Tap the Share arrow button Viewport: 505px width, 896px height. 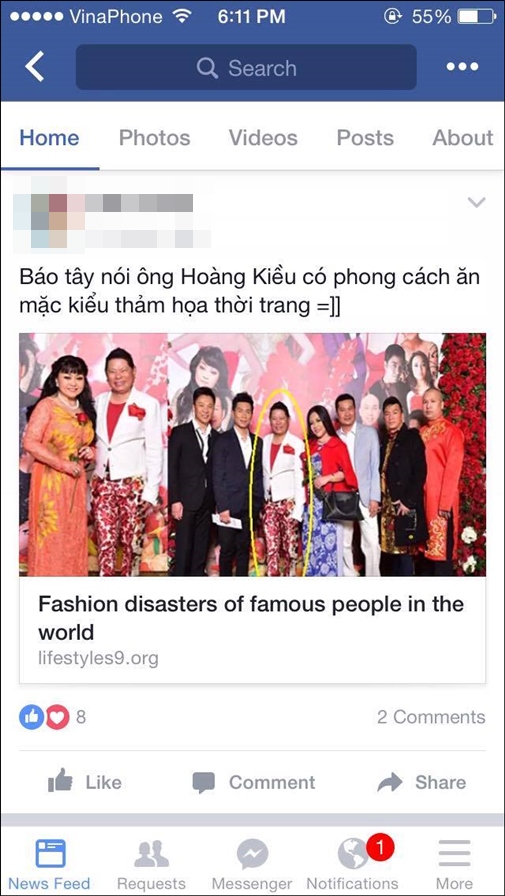tap(422, 782)
